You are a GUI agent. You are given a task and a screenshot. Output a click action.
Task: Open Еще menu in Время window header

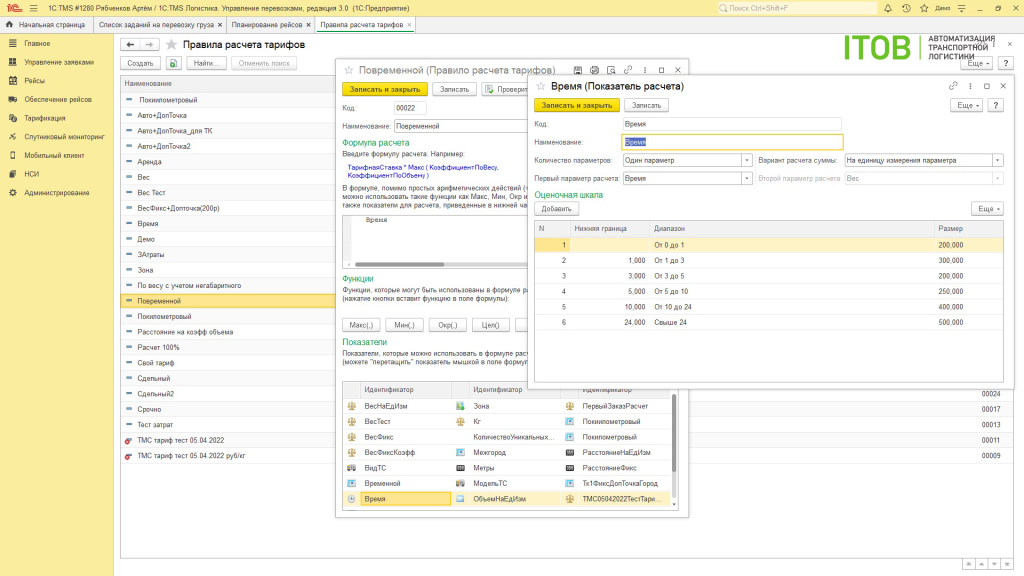pyautogui.click(x=967, y=105)
